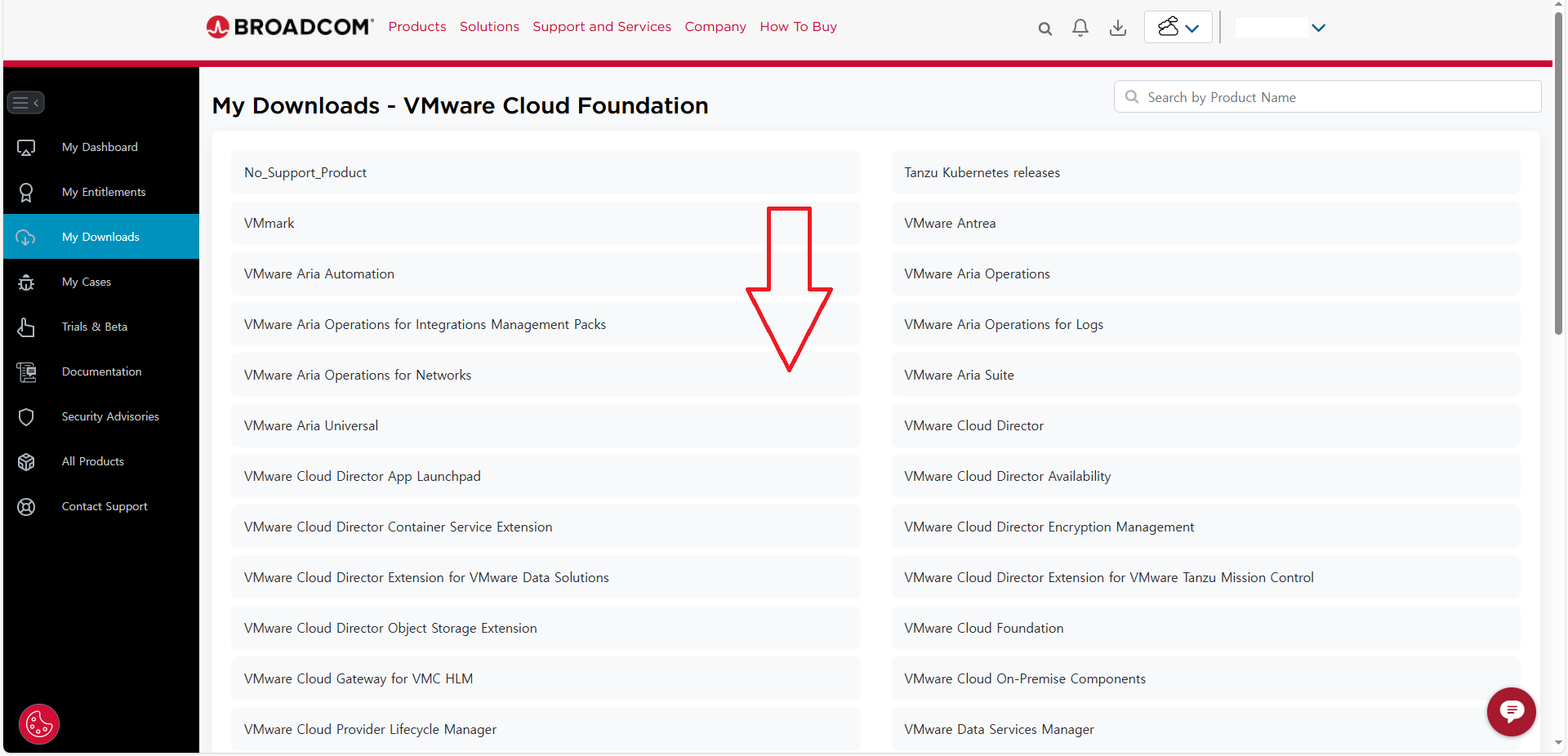This screenshot has width=1568, height=756.
Task: Open Security Advisories
Action: click(110, 416)
